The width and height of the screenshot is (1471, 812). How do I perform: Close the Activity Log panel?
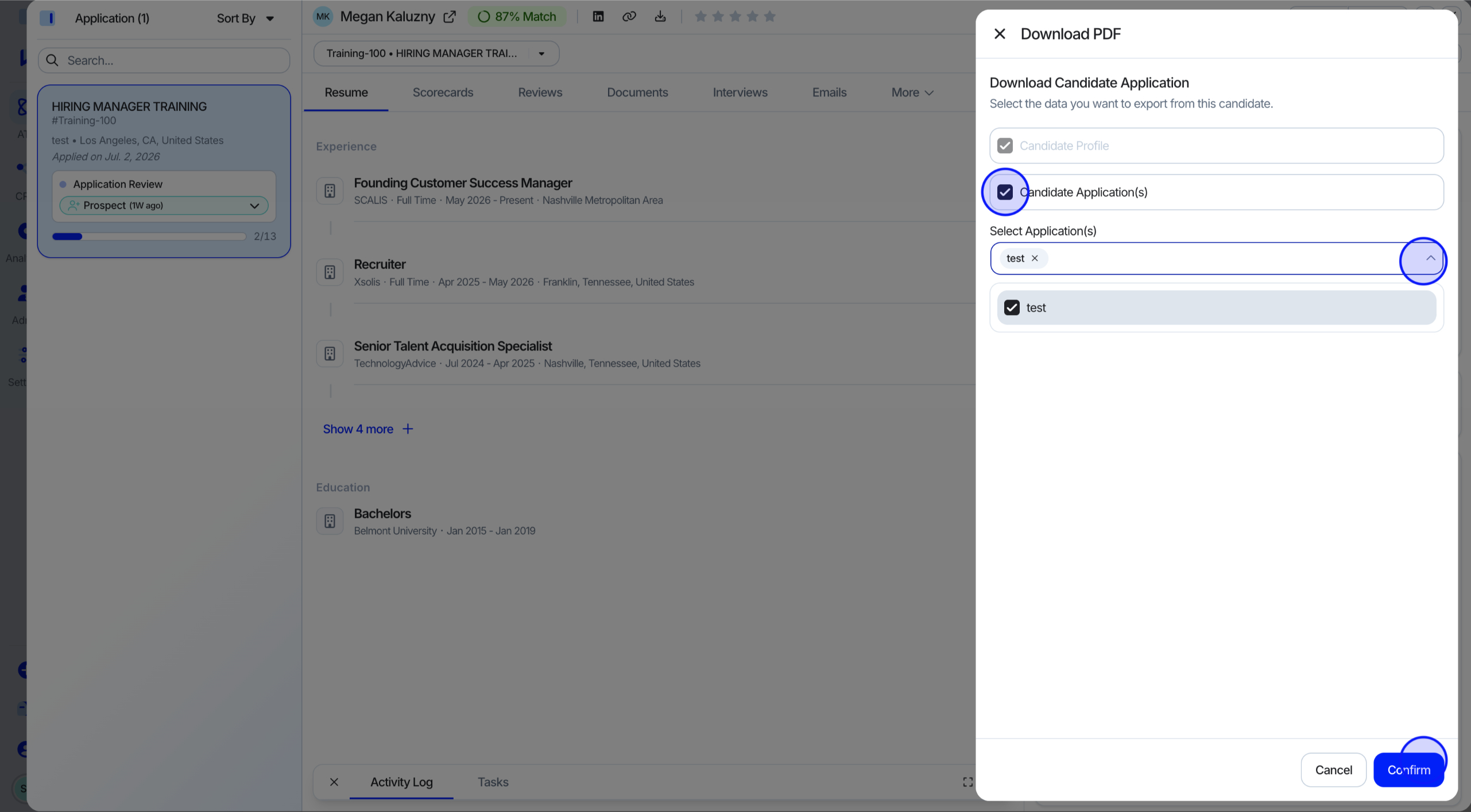(x=334, y=782)
